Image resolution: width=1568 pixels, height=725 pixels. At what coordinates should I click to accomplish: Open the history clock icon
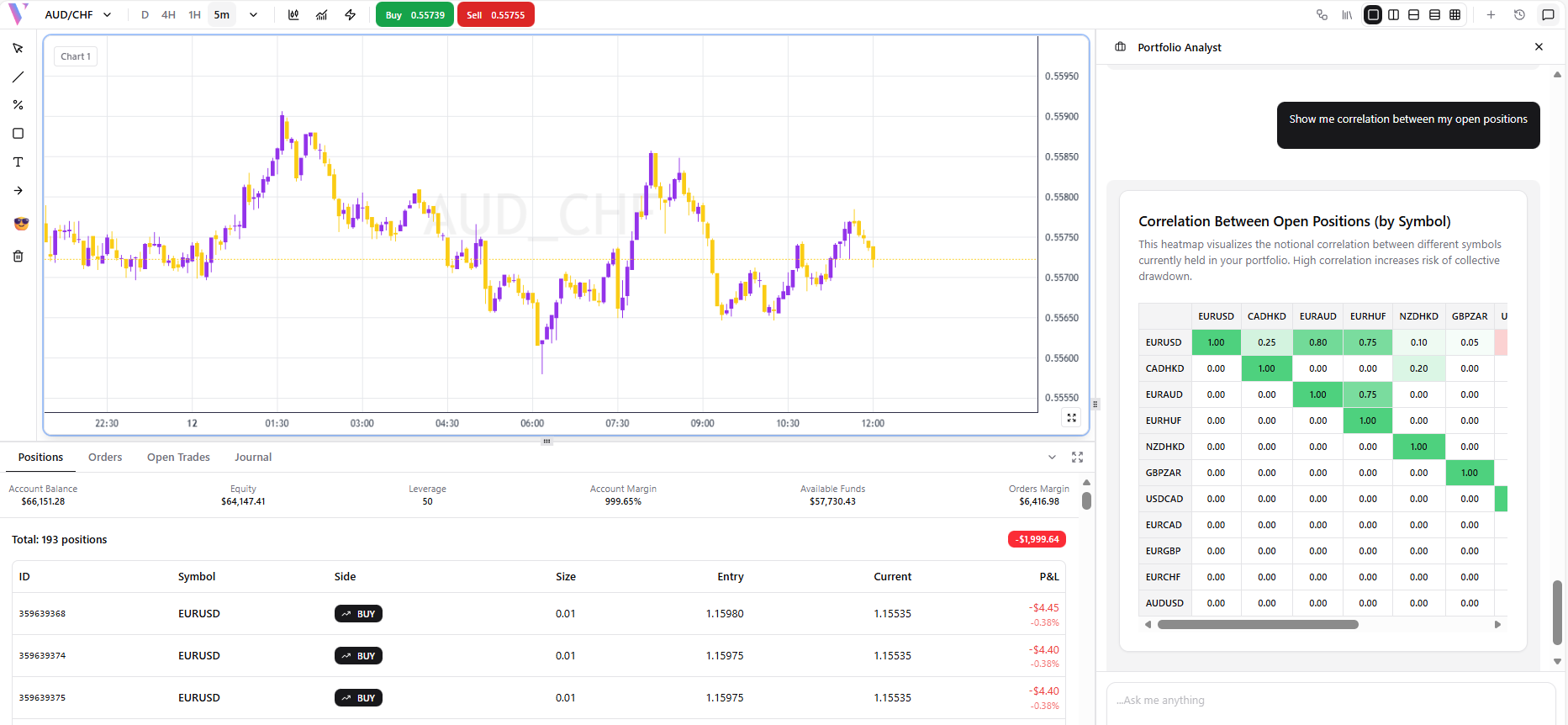coord(1519,15)
